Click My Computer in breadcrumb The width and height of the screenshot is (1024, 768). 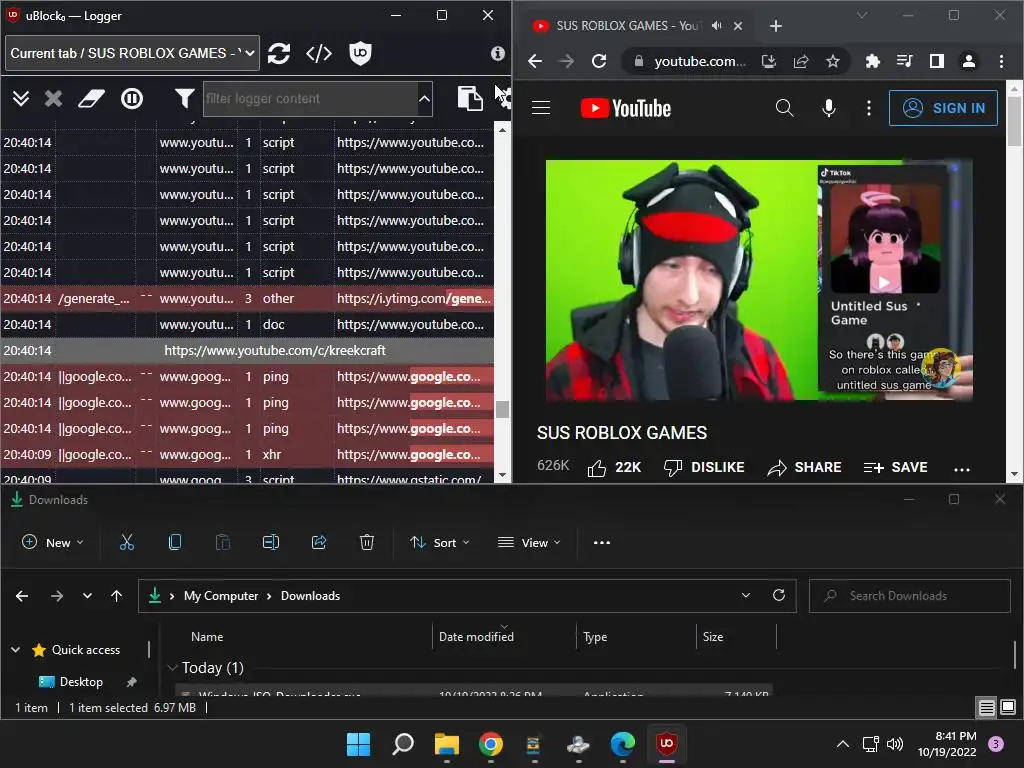tap(221, 596)
